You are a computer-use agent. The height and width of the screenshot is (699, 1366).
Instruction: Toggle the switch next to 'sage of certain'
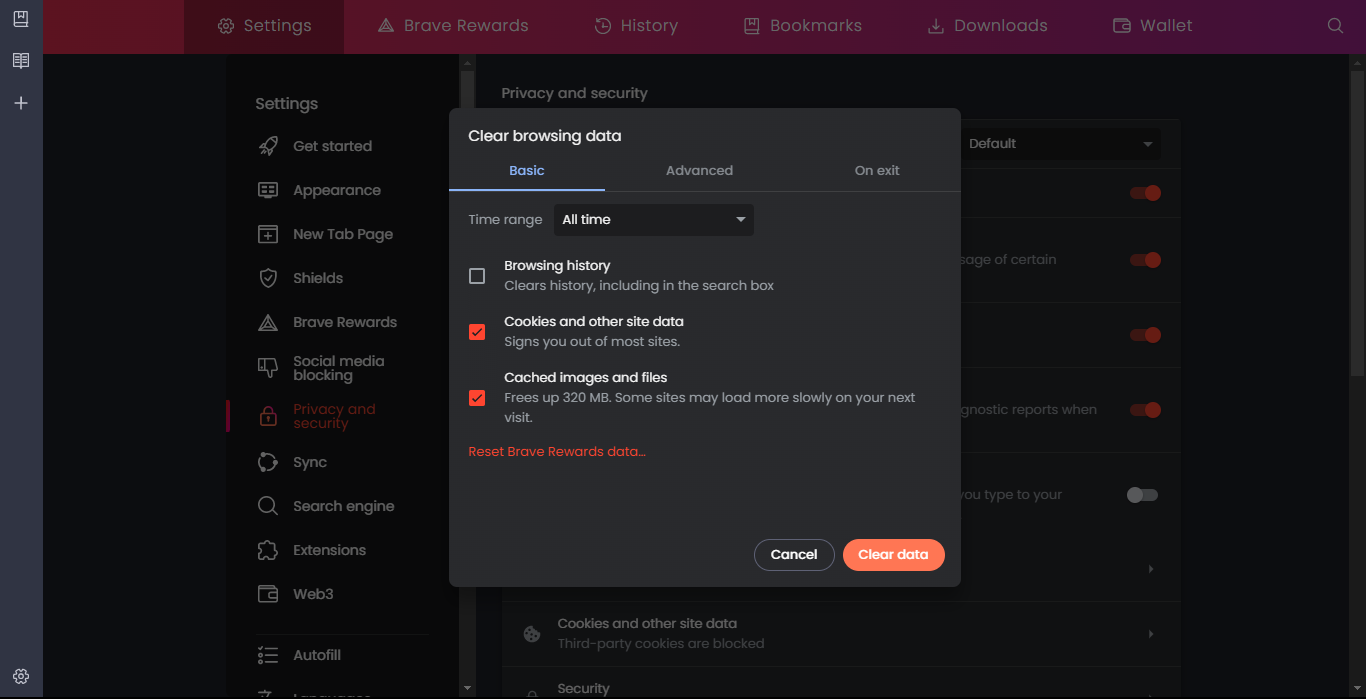(1145, 260)
